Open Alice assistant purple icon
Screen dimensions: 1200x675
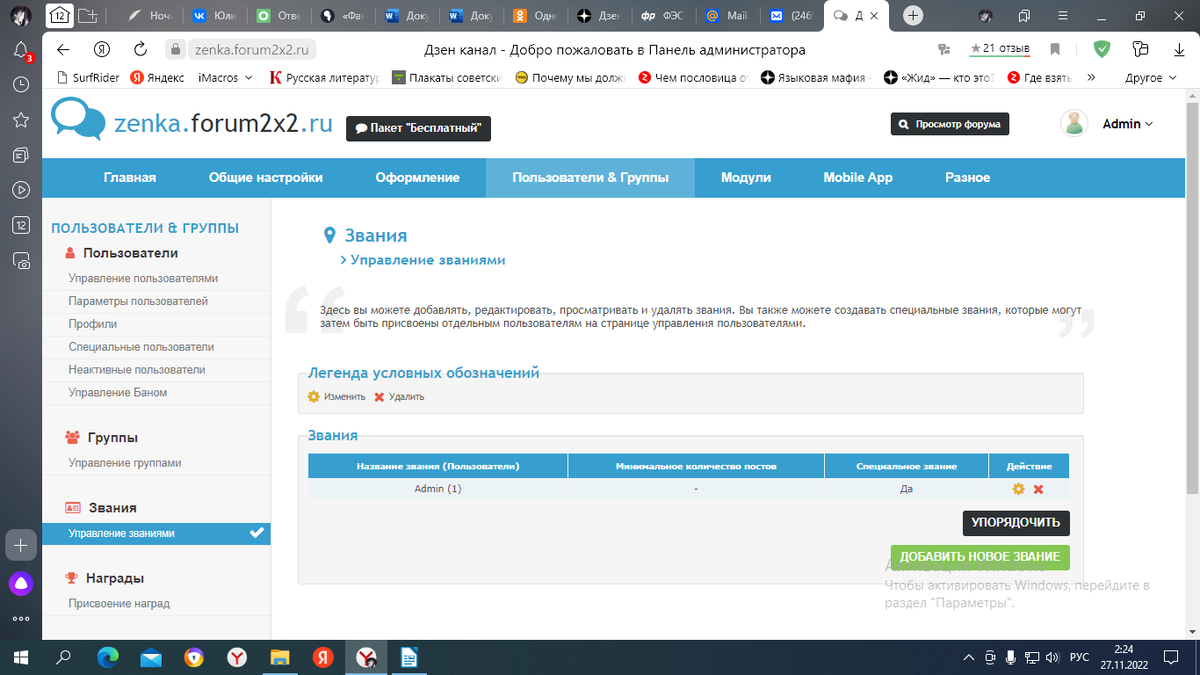tap(21, 584)
